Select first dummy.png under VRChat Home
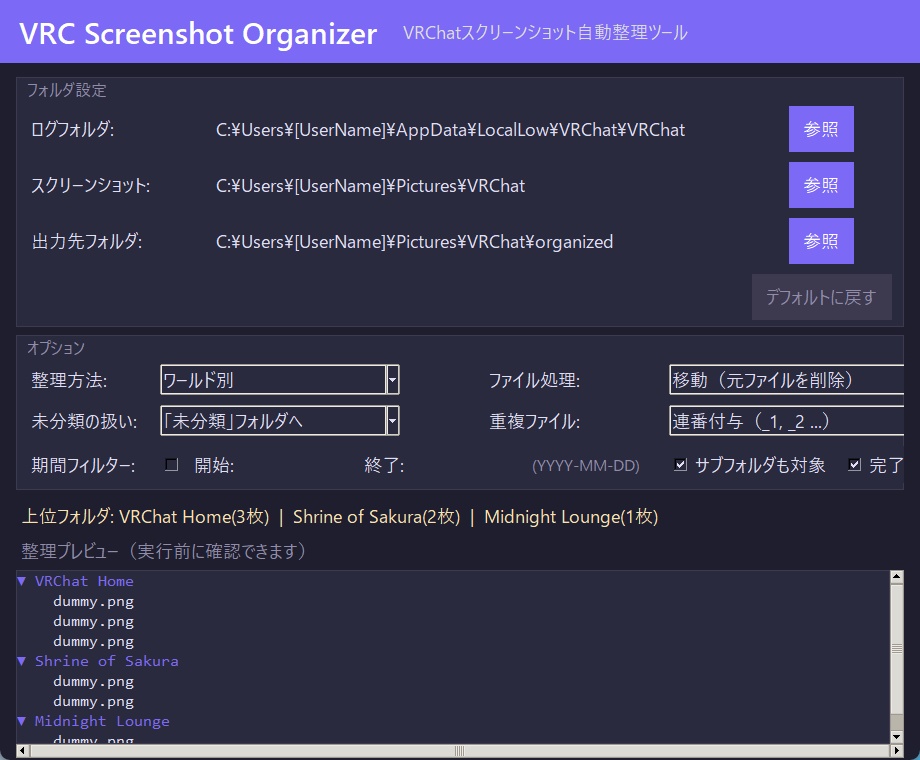The width and height of the screenshot is (920, 760). pyautogui.click(x=93, y=601)
